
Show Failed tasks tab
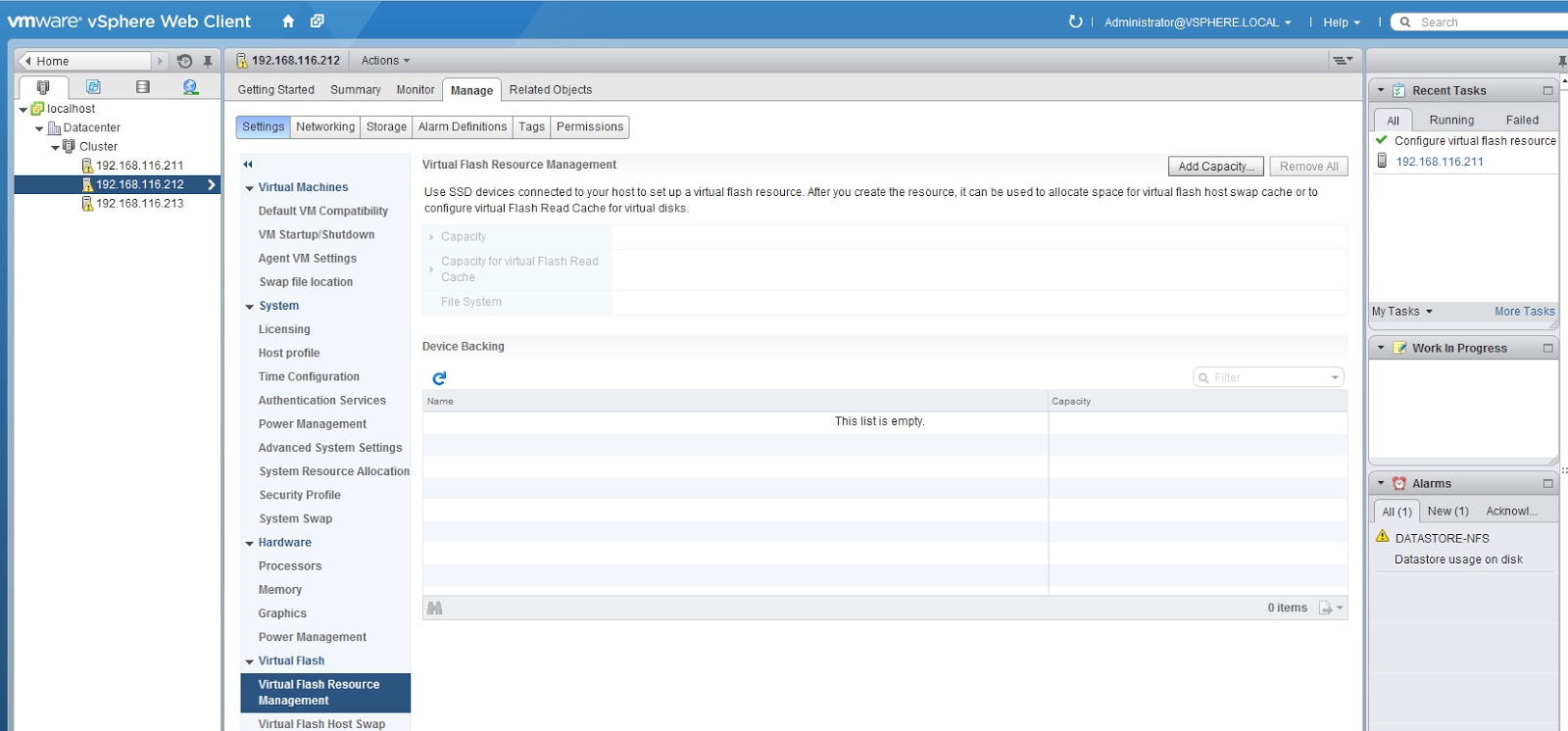(x=1522, y=121)
